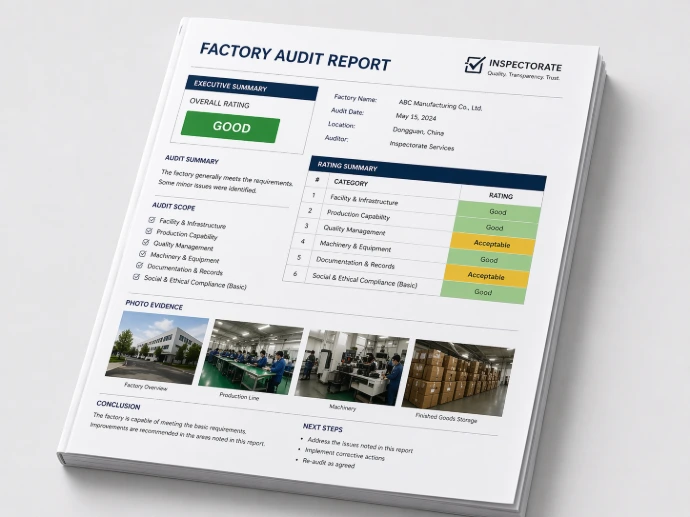The height and width of the screenshot is (517, 690).
Task: Click the Factory Audit Report title
Action: pyautogui.click(x=295, y=56)
